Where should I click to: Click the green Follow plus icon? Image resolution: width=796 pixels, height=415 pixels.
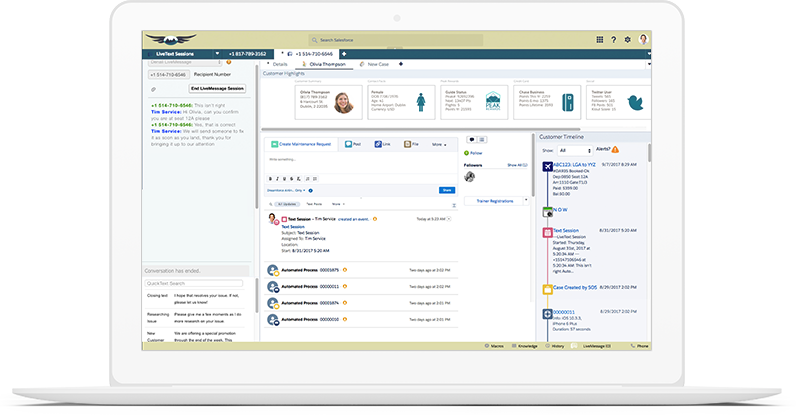[x=466, y=153]
